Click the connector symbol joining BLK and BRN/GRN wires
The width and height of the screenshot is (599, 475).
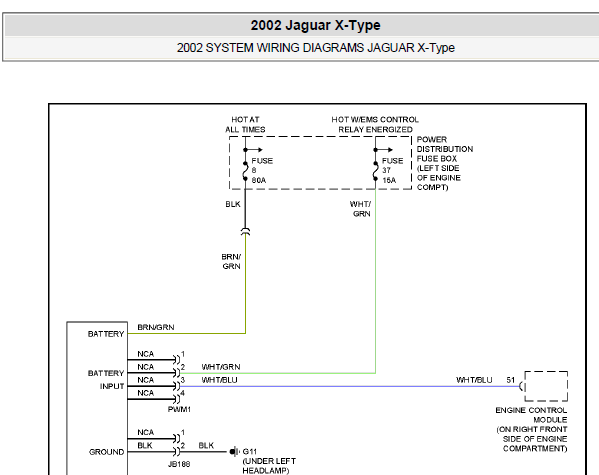click(x=245, y=231)
